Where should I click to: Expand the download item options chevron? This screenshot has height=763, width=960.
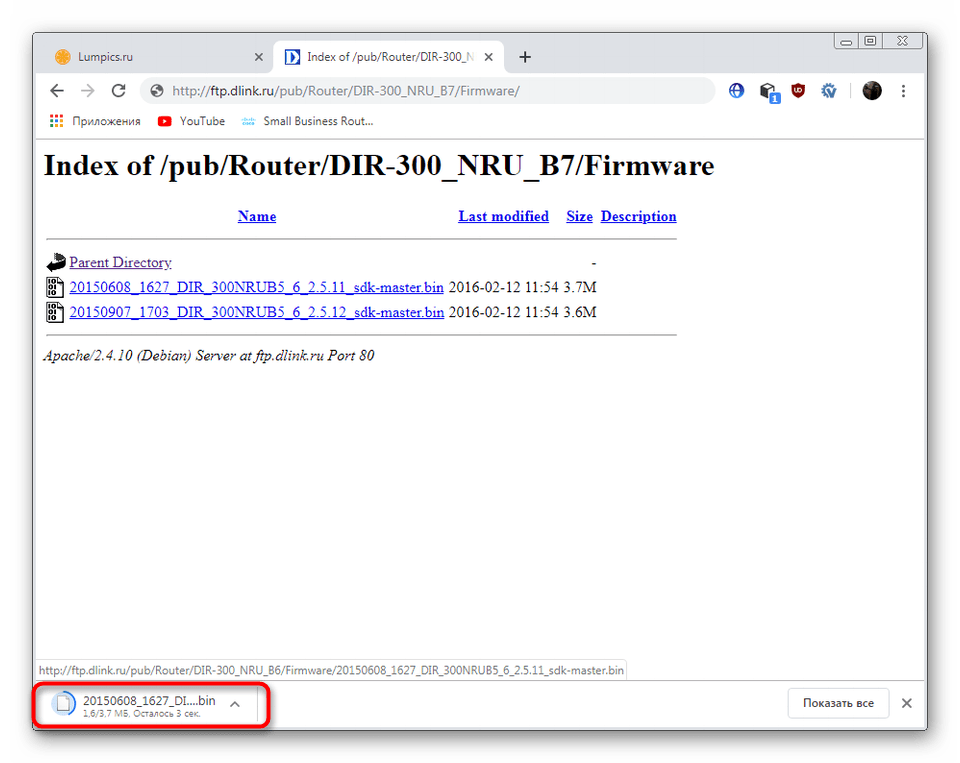(x=235, y=704)
